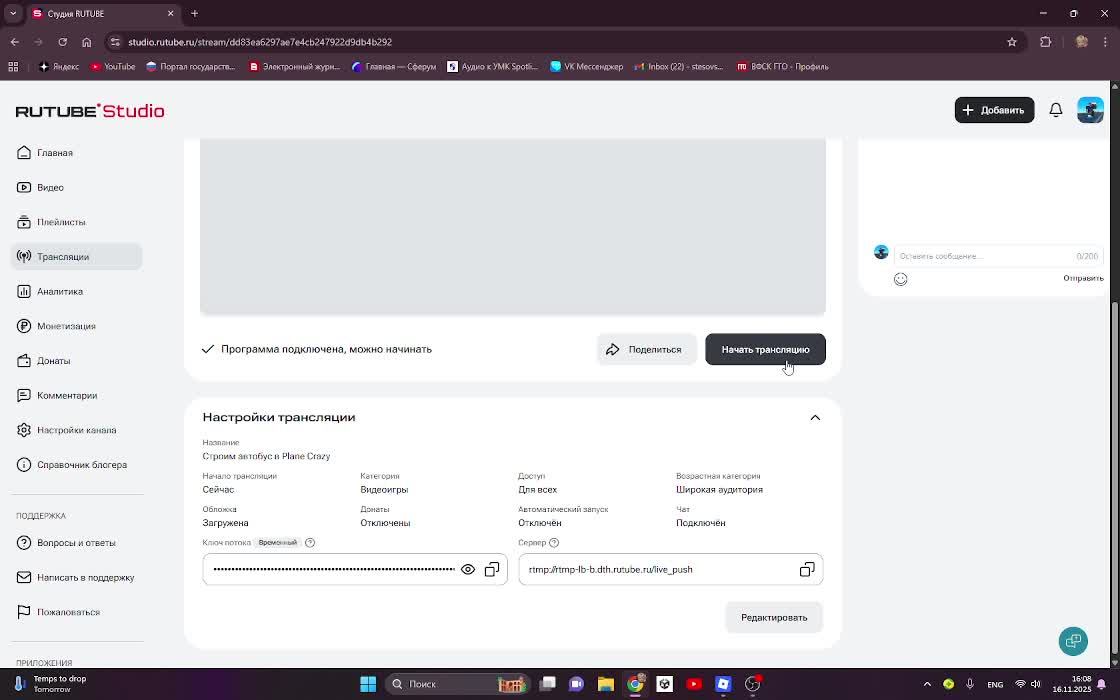This screenshot has height=700, width=1120.
Task: Click the question icon for Вопросы и ответы
Action: pyautogui.click(x=24, y=543)
